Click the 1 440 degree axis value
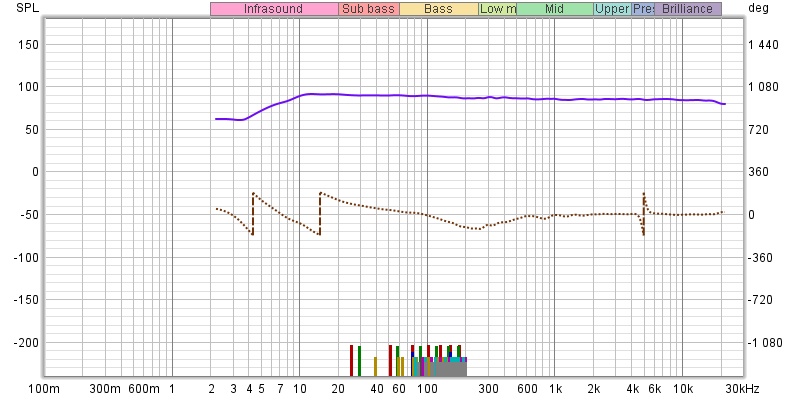The height and width of the screenshot is (400, 800). [763, 45]
